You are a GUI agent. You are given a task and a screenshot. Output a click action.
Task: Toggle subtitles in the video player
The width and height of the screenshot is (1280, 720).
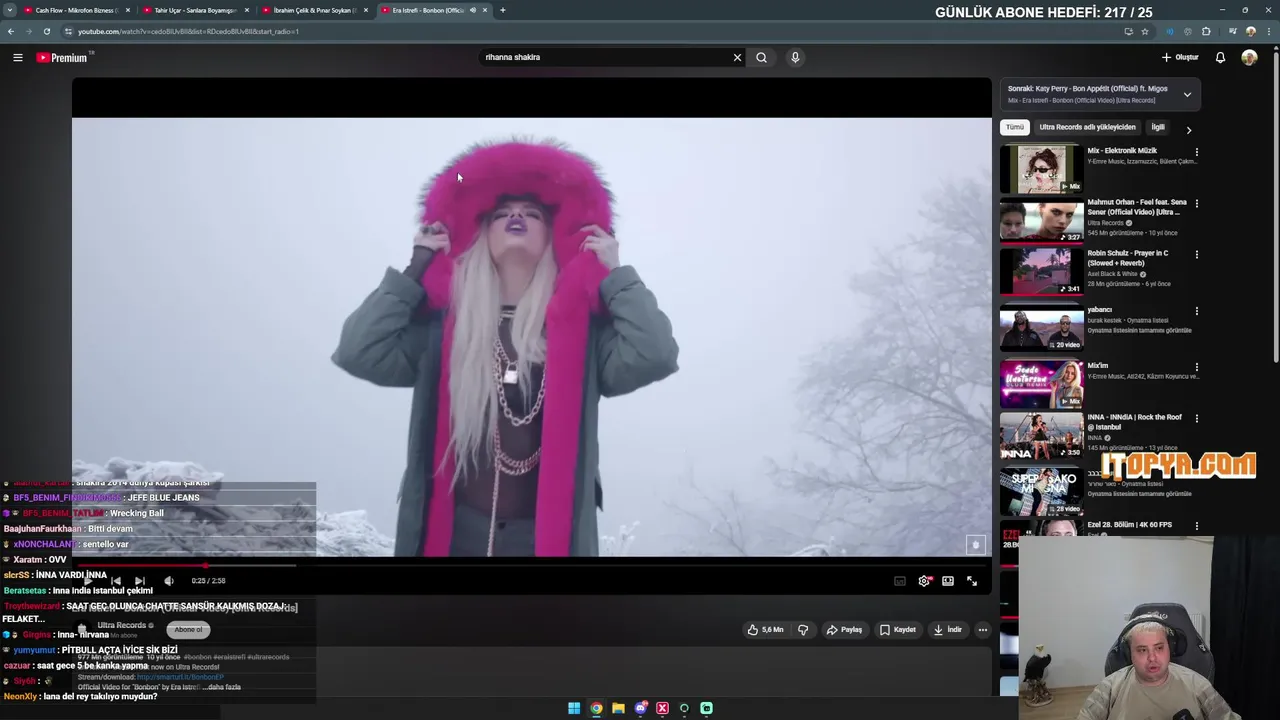pos(900,581)
